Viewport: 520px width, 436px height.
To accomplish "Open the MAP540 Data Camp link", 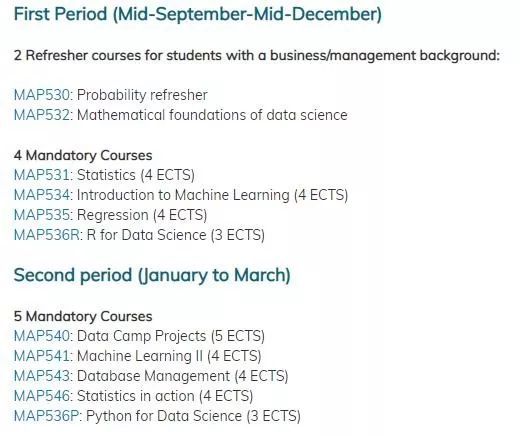I will (x=42, y=336).
